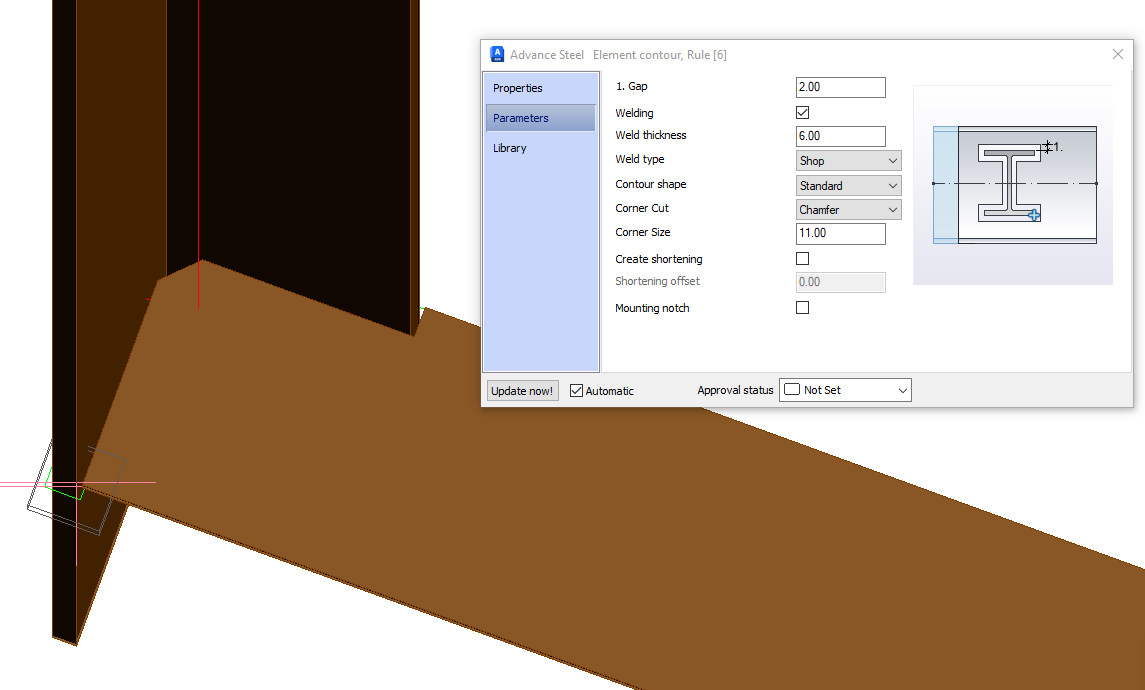Click the 'Weld thickness' label
This screenshot has width=1145, height=690.
pos(651,135)
